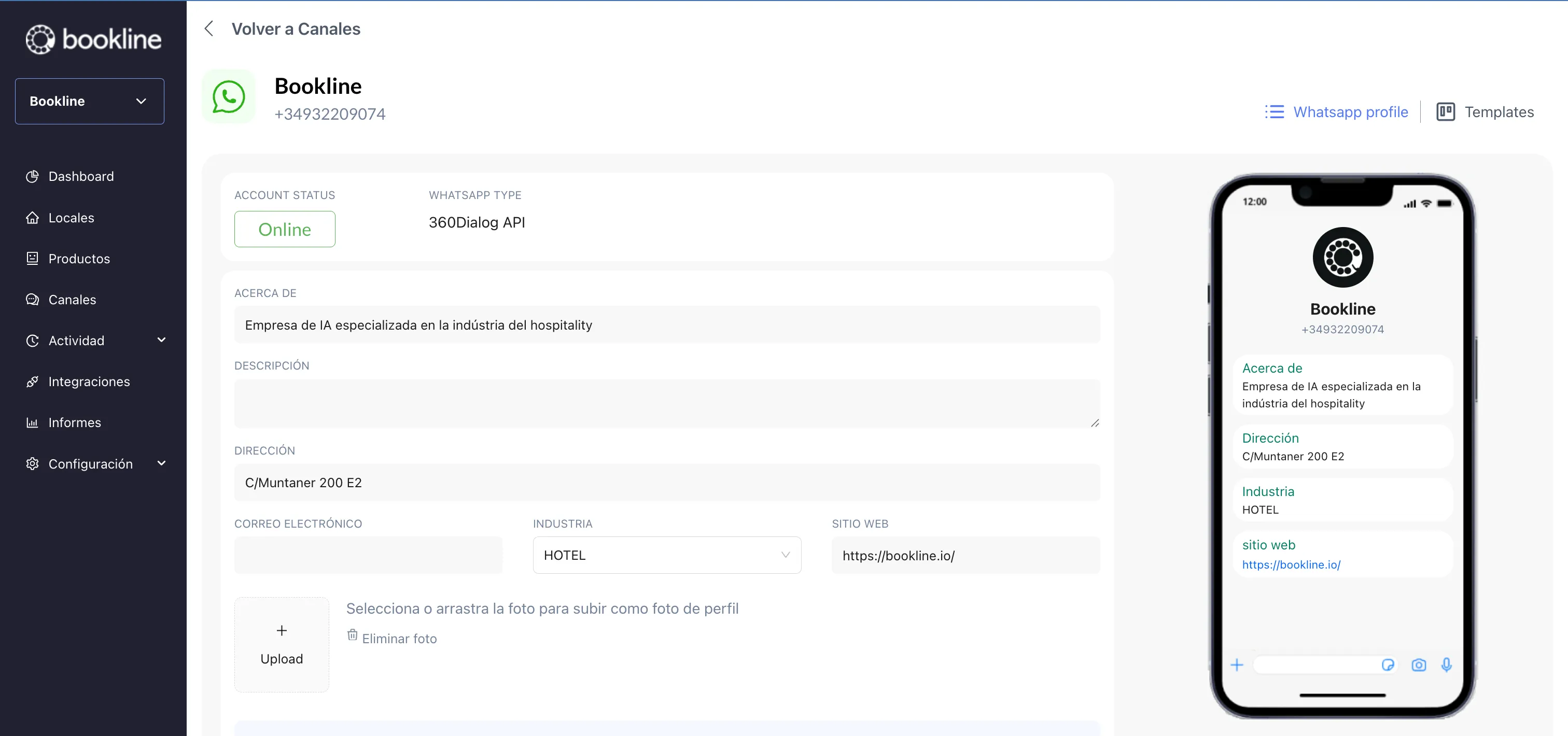Image resolution: width=1568 pixels, height=736 pixels.
Task: Open the Industria HOTEL dropdown
Action: click(667, 555)
